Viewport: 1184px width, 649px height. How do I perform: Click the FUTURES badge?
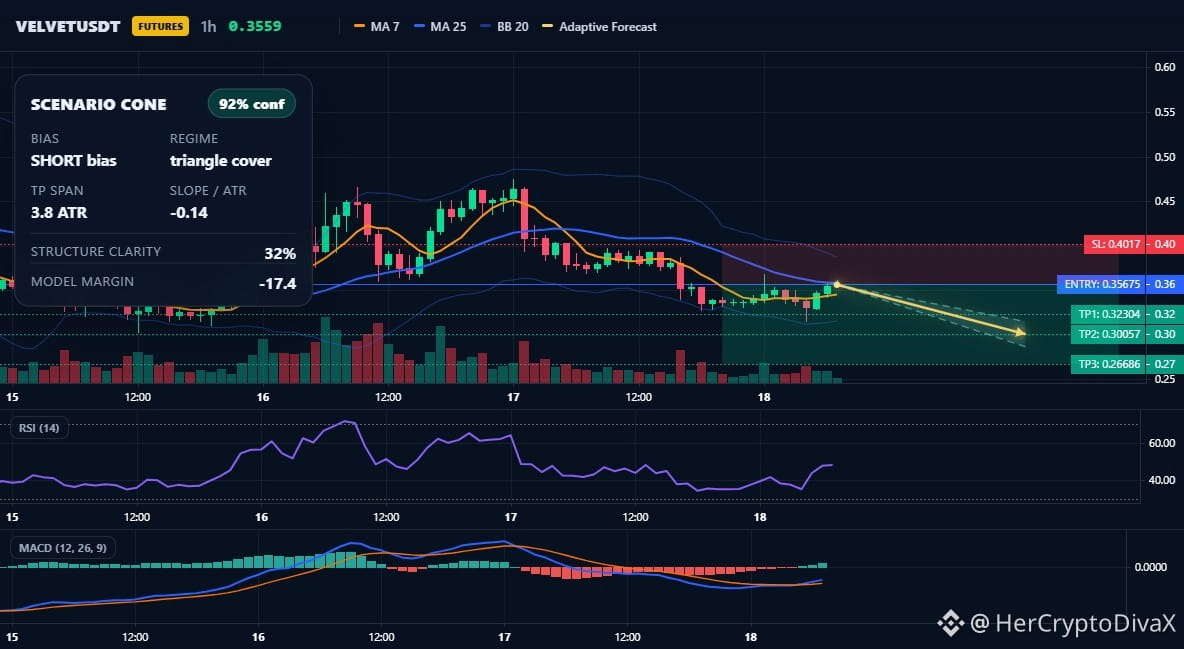coord(160,26)
